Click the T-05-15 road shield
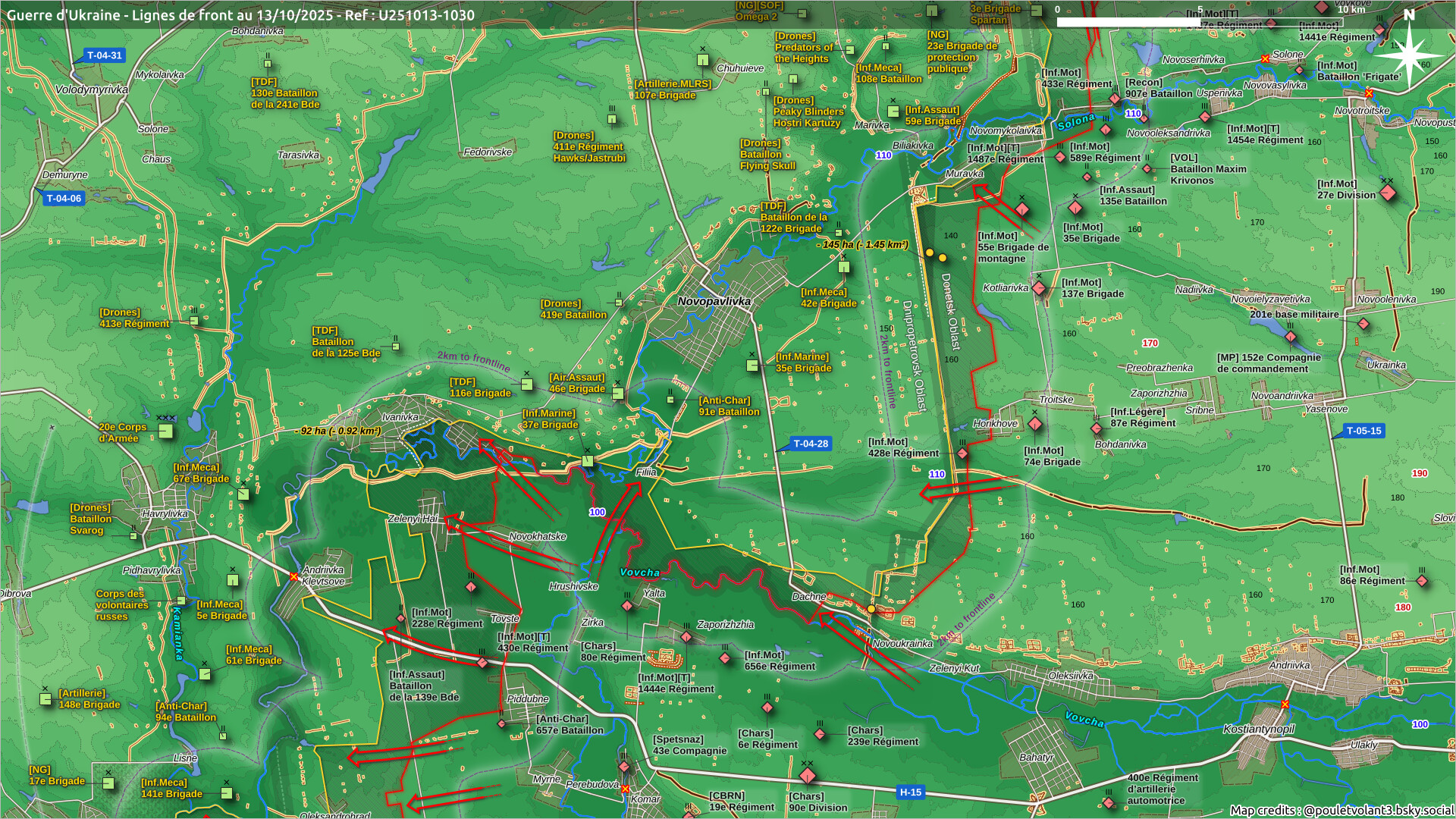Image resolution: width=1456 pixels, height=819 pixels. [x=1363, y=431]
